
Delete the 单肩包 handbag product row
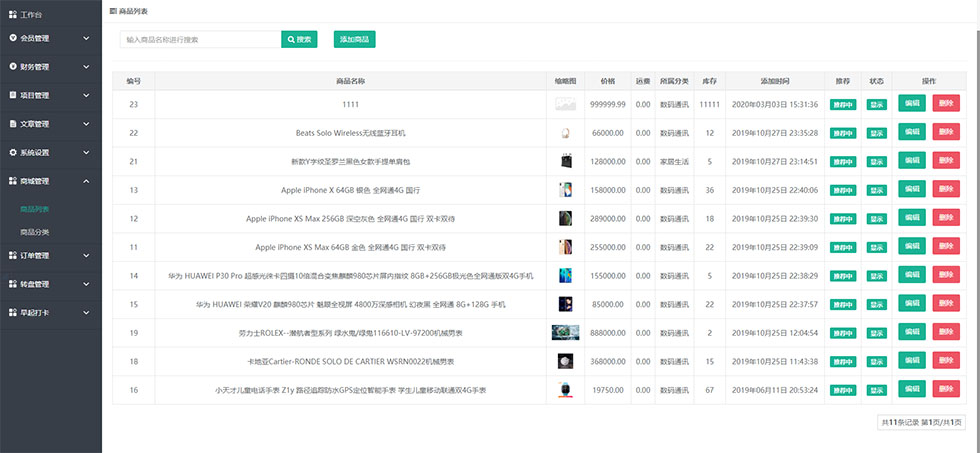(x=946, y=161)
